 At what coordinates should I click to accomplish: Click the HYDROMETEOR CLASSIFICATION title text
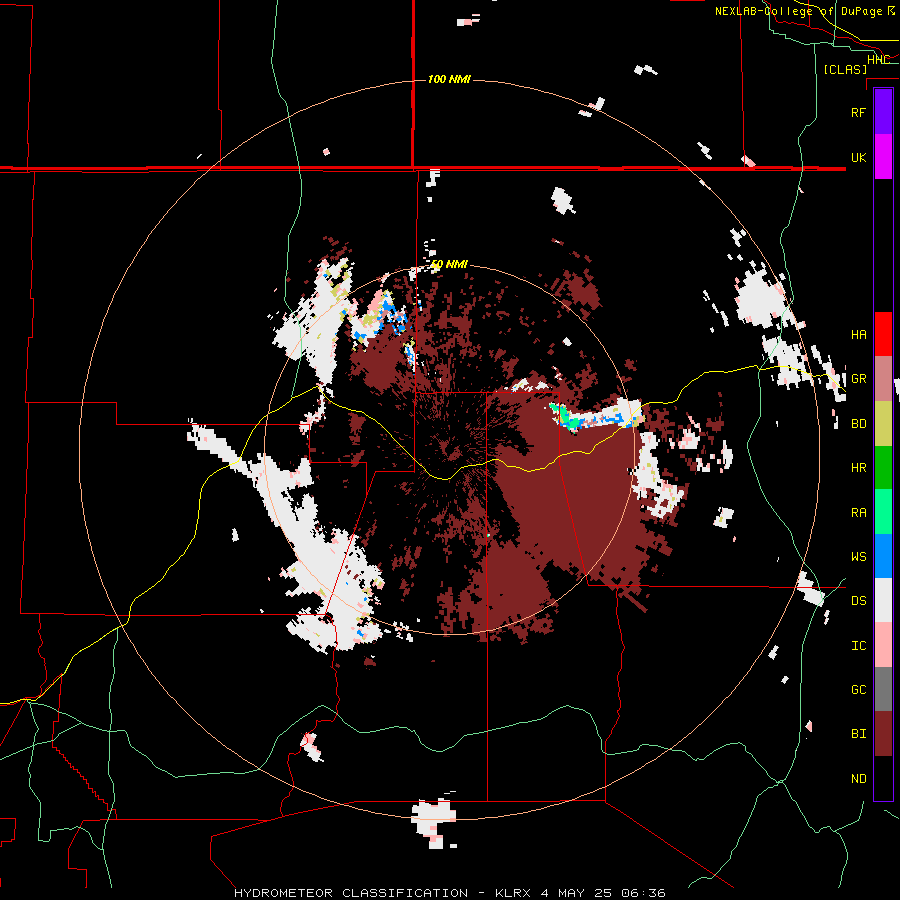[x=351, y=893]
